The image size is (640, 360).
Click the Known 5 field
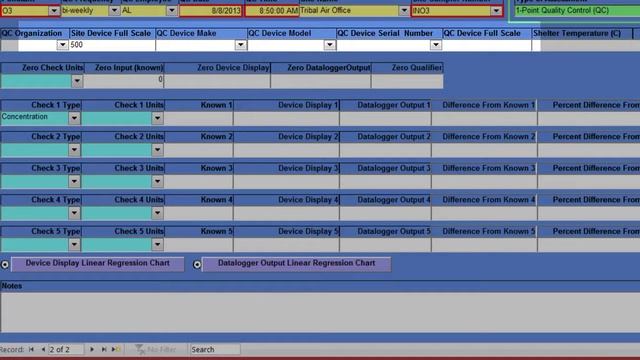pos(199,244)
